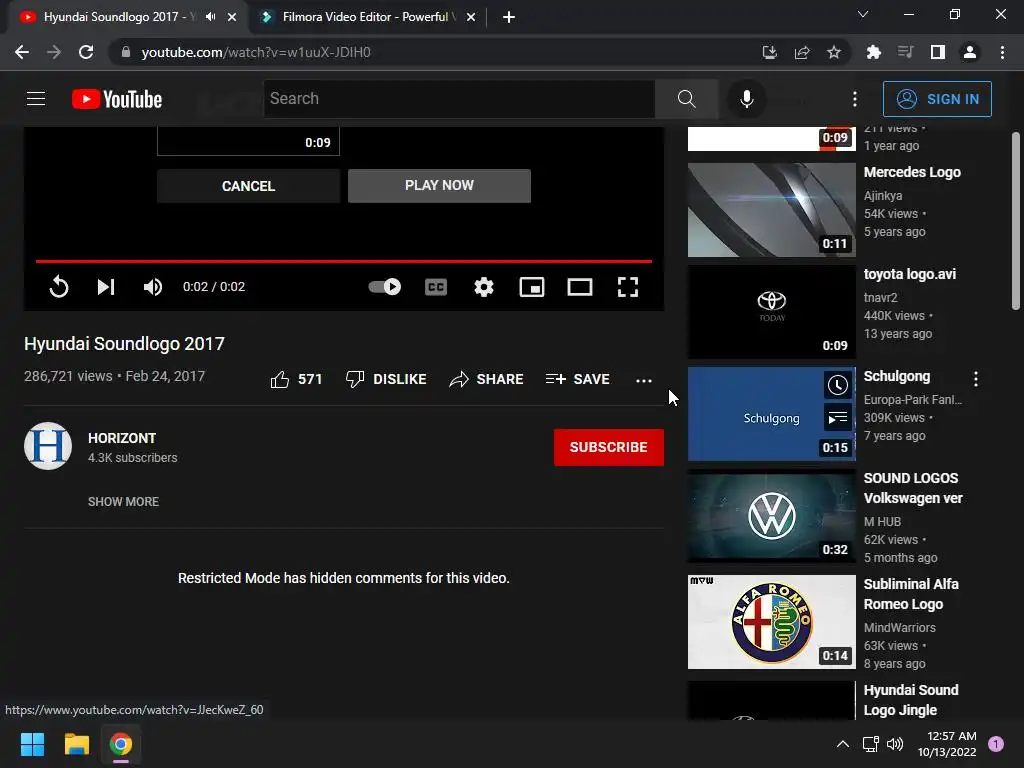Toggle Chrome side panel icon
The image size is (1024, 768).
tap(938, 52)
